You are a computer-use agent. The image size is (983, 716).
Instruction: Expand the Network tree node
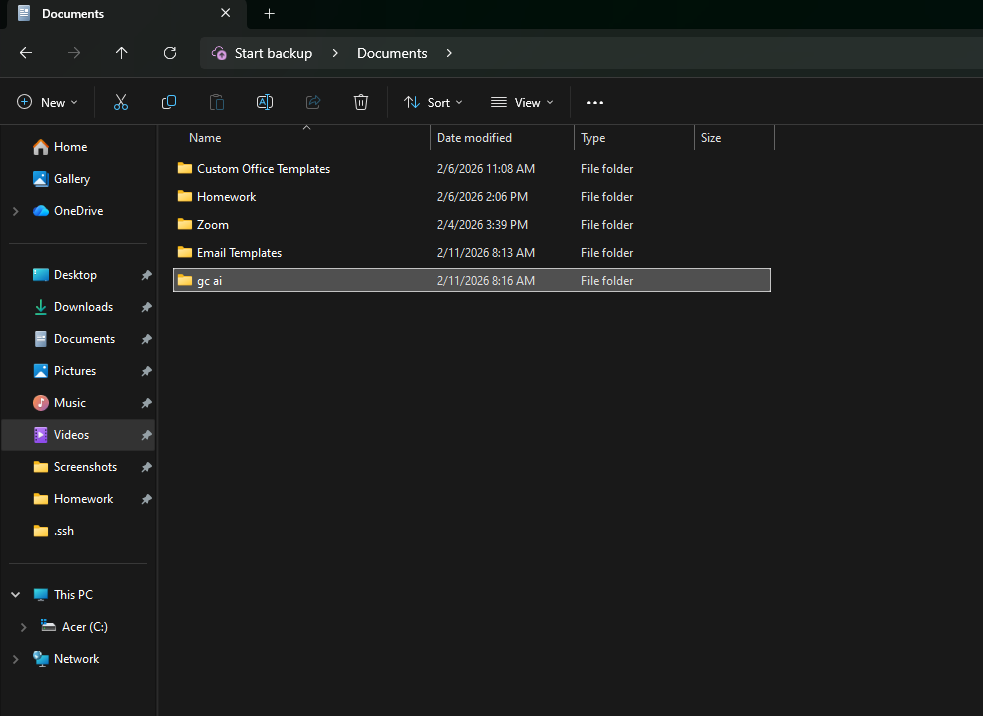[15, 659]
